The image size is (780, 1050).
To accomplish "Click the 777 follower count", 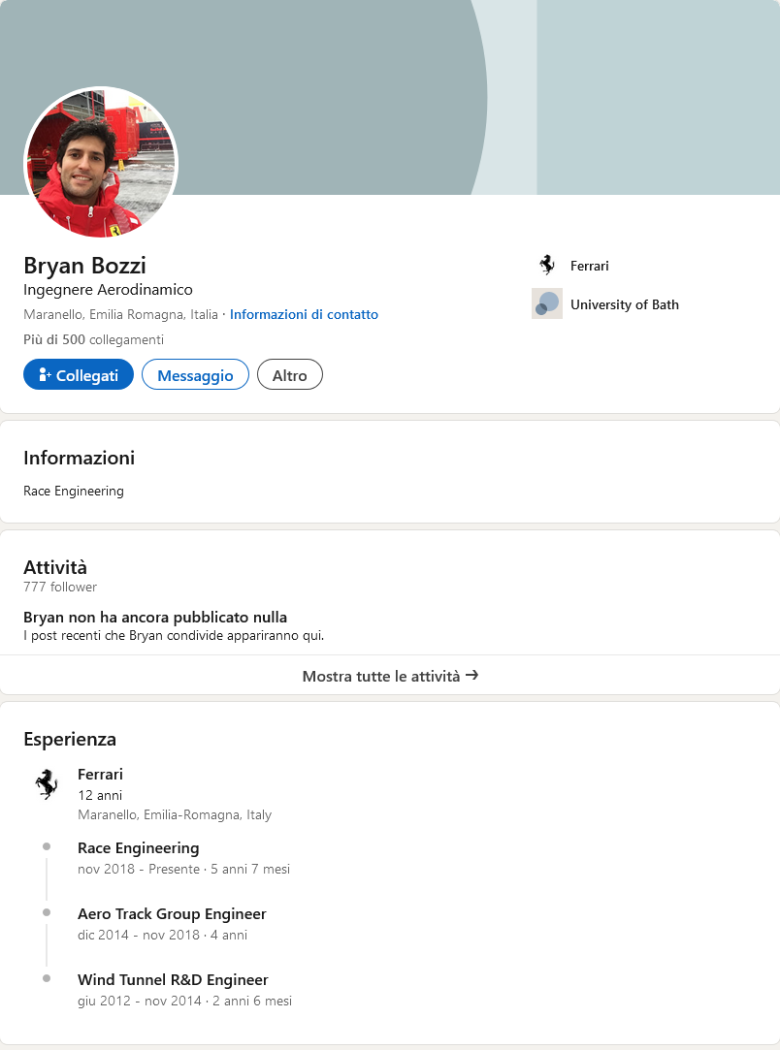I will point(60,587).
